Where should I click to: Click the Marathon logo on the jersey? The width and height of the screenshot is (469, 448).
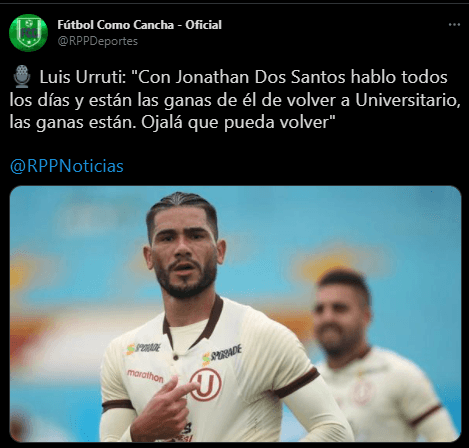point(145,376)
